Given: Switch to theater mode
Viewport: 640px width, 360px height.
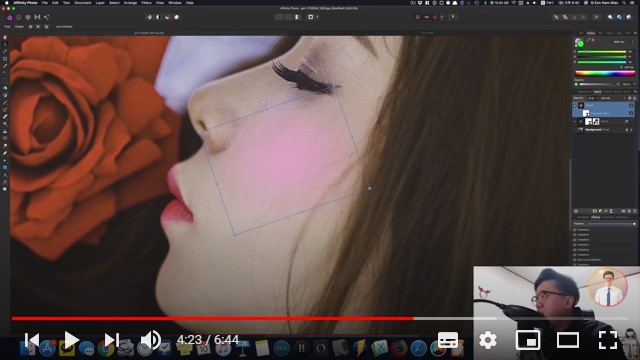Looking at the screenshot, I should [x=568, y=340].
